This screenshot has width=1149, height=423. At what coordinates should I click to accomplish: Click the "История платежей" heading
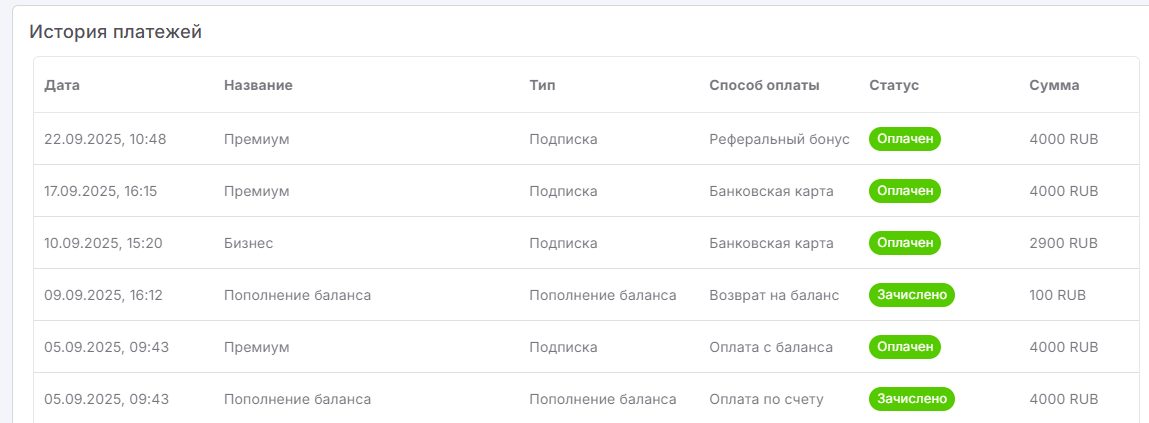[x=116, y=32]
